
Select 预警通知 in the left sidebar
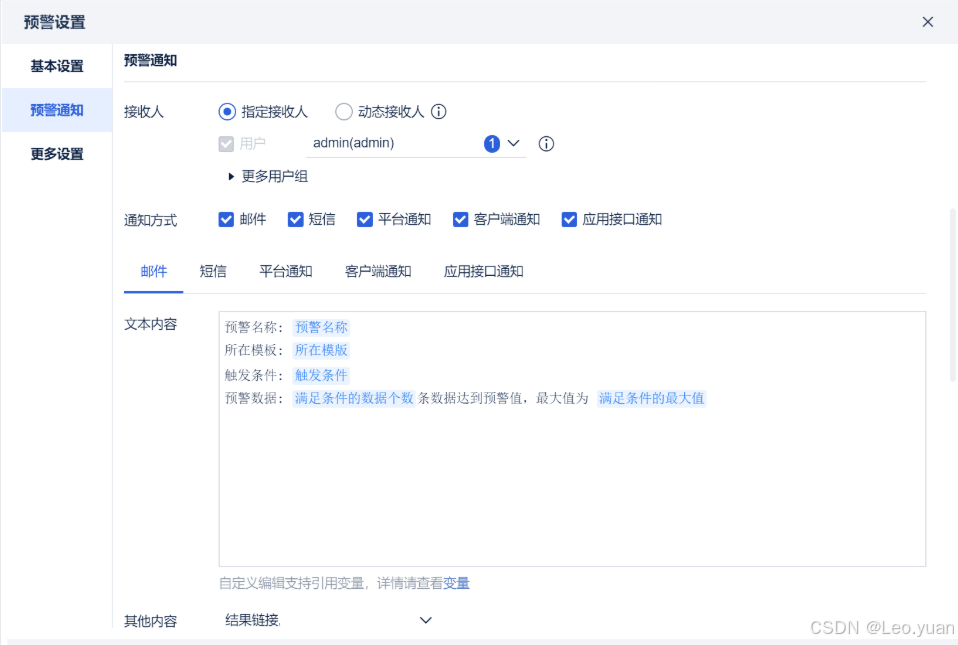click(x=57, y=110)
